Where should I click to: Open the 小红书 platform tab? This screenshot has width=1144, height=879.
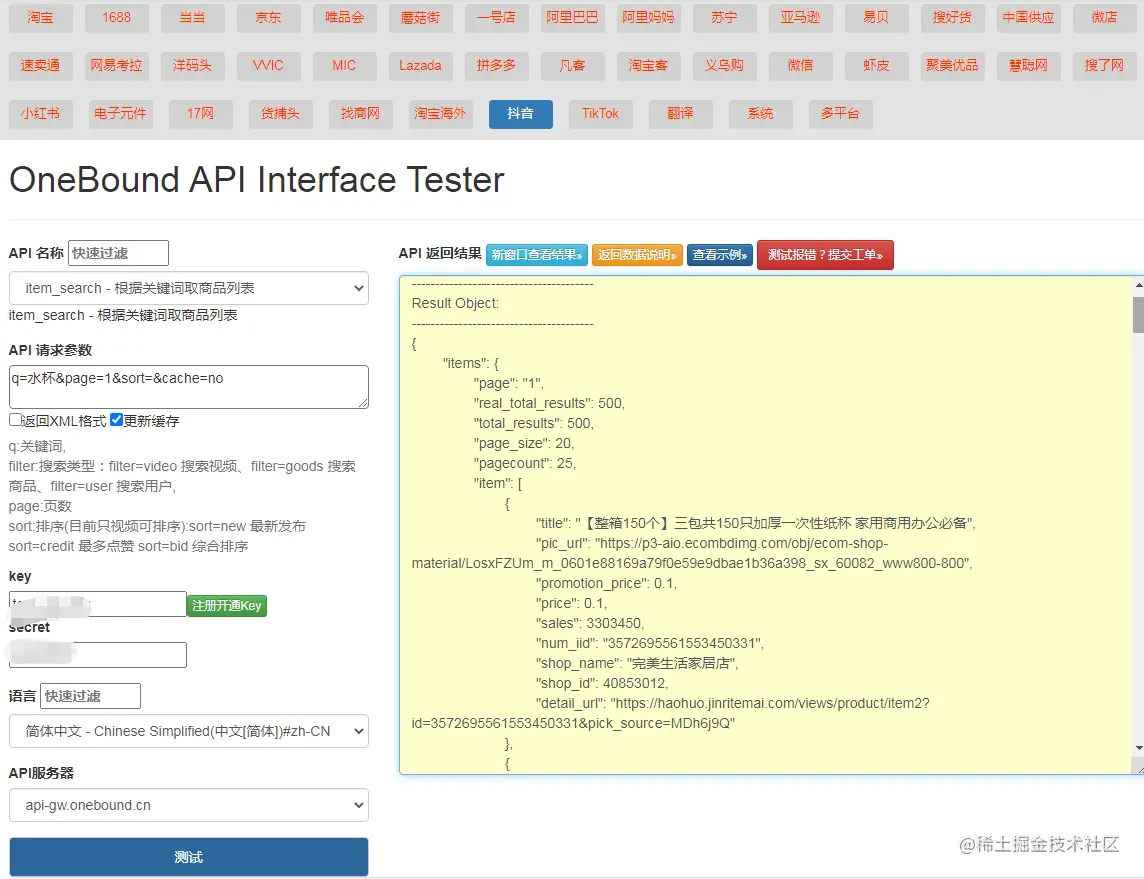40,114
